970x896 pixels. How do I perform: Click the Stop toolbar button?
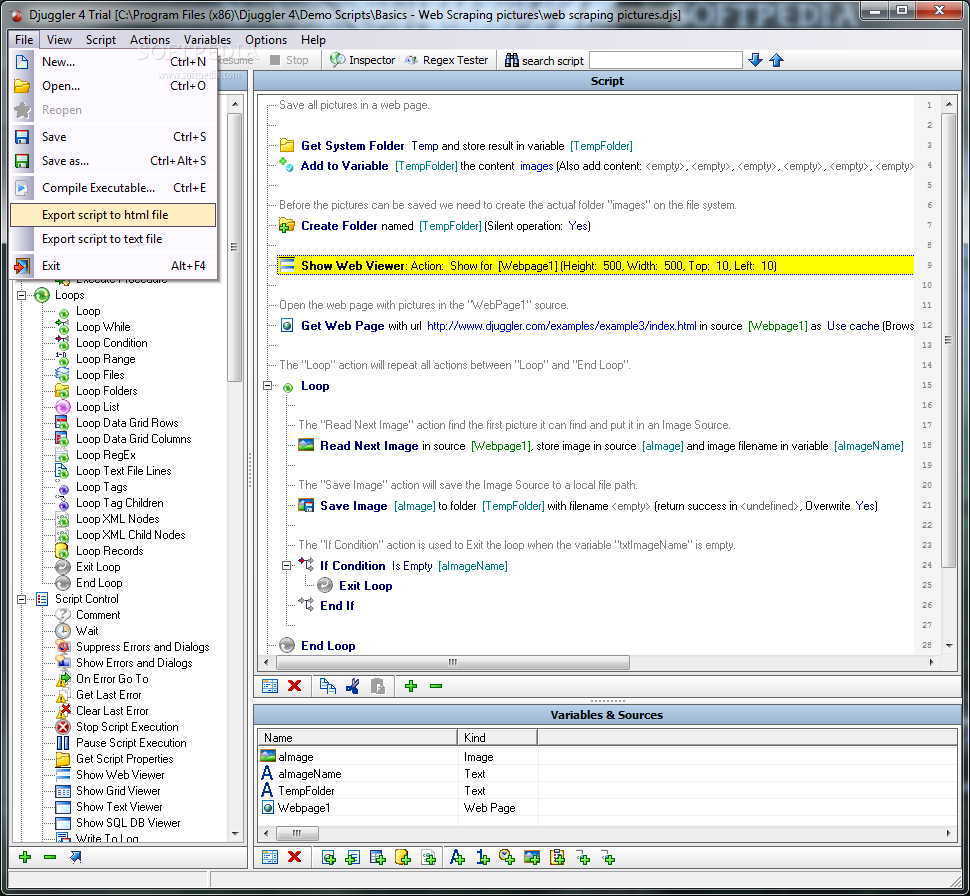tap(290, 60)
